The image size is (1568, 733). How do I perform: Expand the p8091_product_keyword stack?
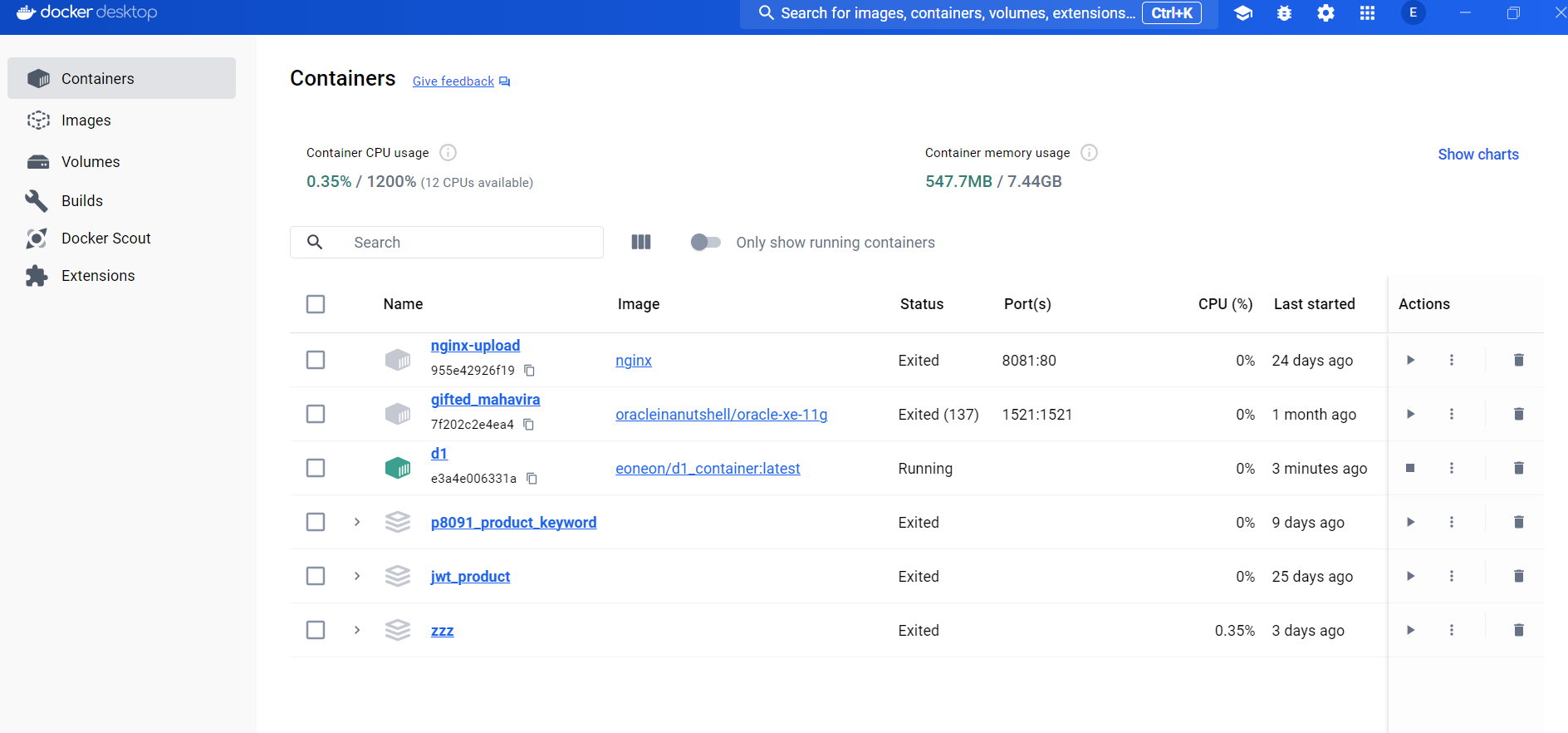pos(357,522)
